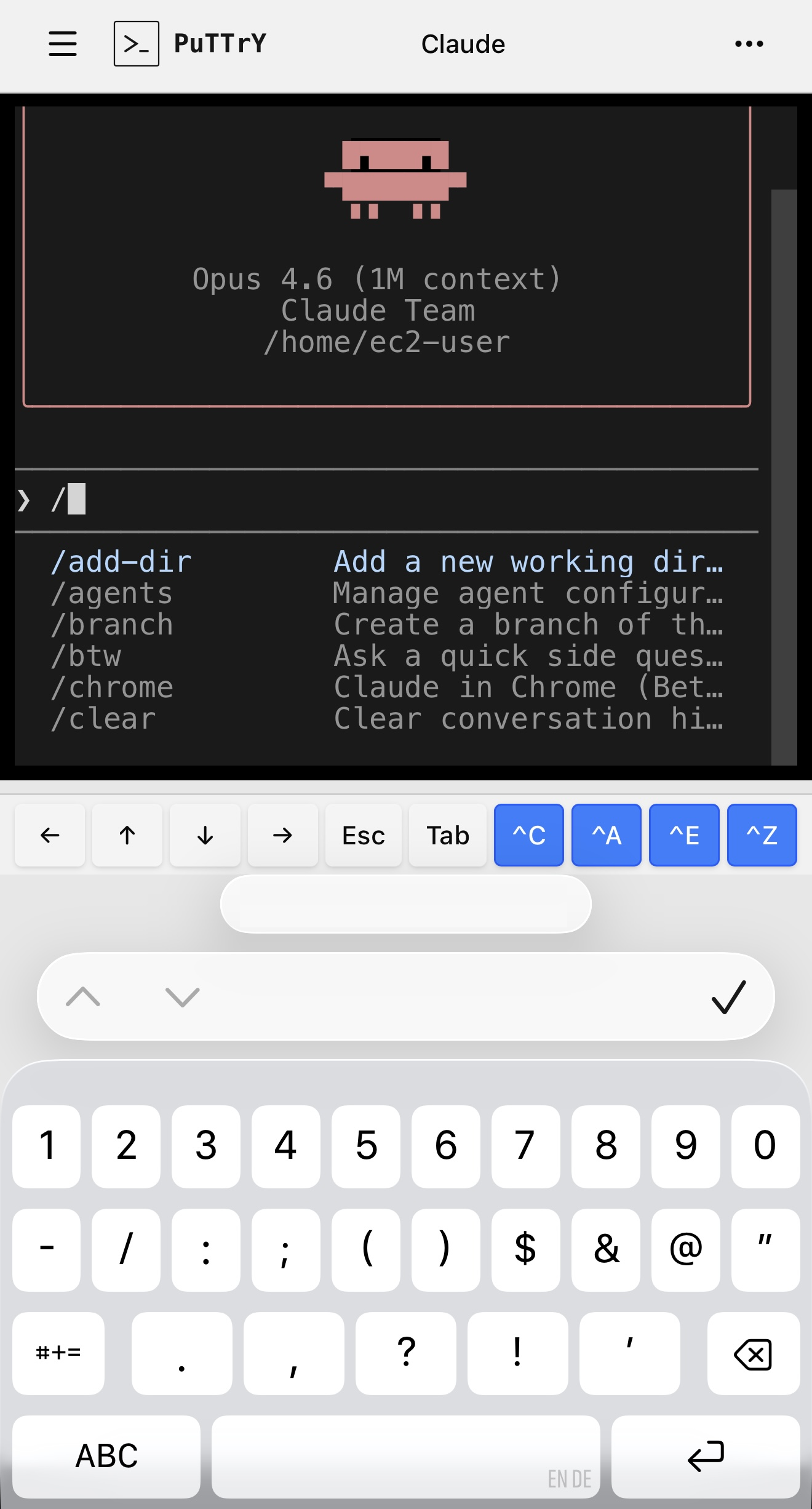Tap the comma key
The height and width of the screenshot is (1509, 812).
tap(294, 1353)
